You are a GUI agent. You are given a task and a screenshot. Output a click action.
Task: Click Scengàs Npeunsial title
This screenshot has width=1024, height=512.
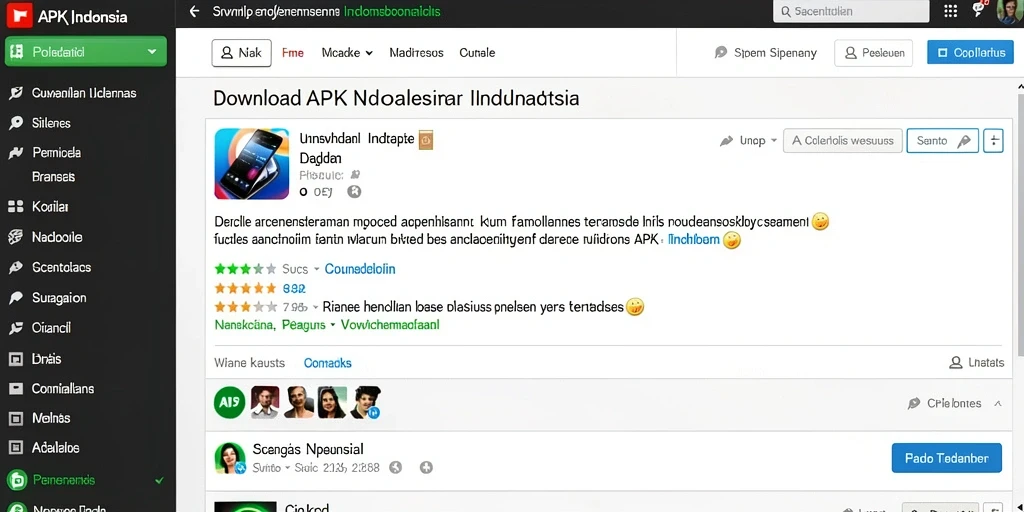point(308,449)
